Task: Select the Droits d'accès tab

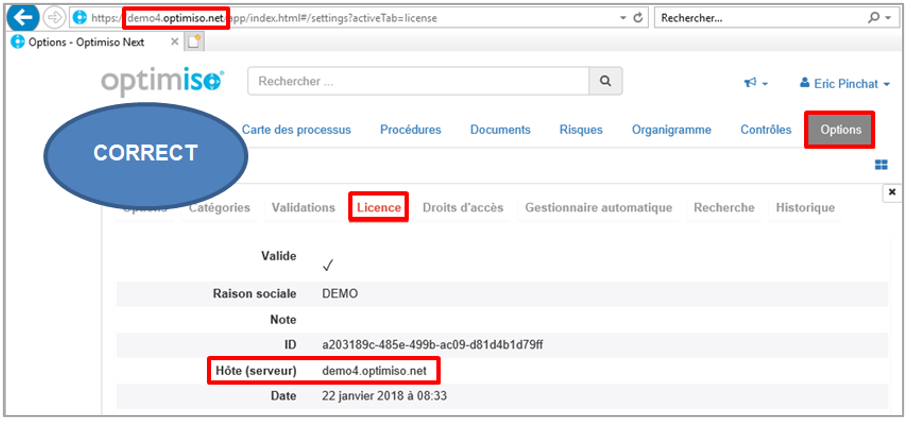Action: [463, 207]
